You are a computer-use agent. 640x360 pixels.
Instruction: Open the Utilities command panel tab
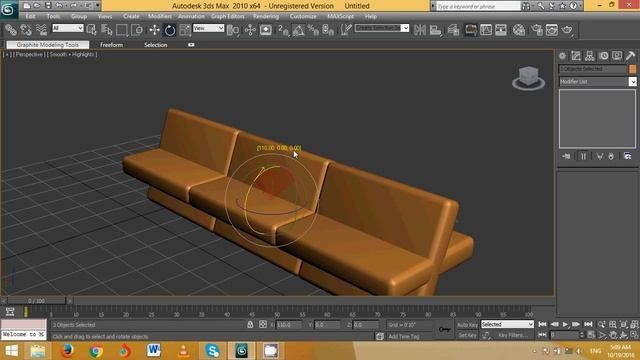630,56
